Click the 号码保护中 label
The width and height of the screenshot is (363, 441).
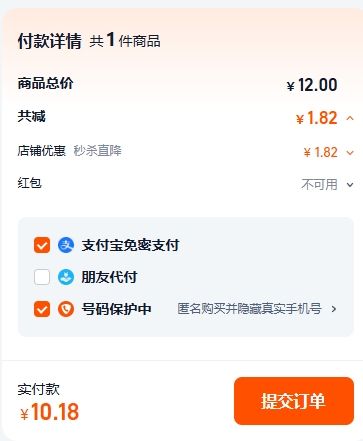(x=116, y=309)
